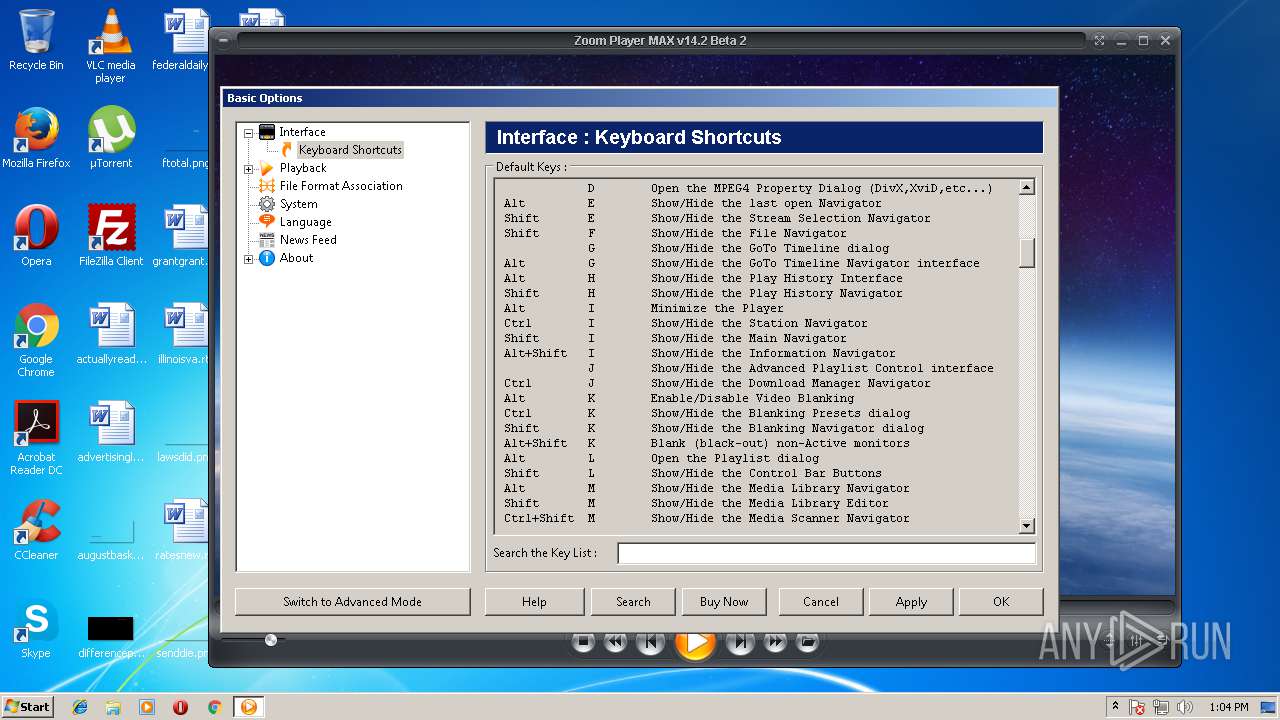Click the Search button
The image size is (1280, 720).
pyautogui.click(x=633, y=601)
